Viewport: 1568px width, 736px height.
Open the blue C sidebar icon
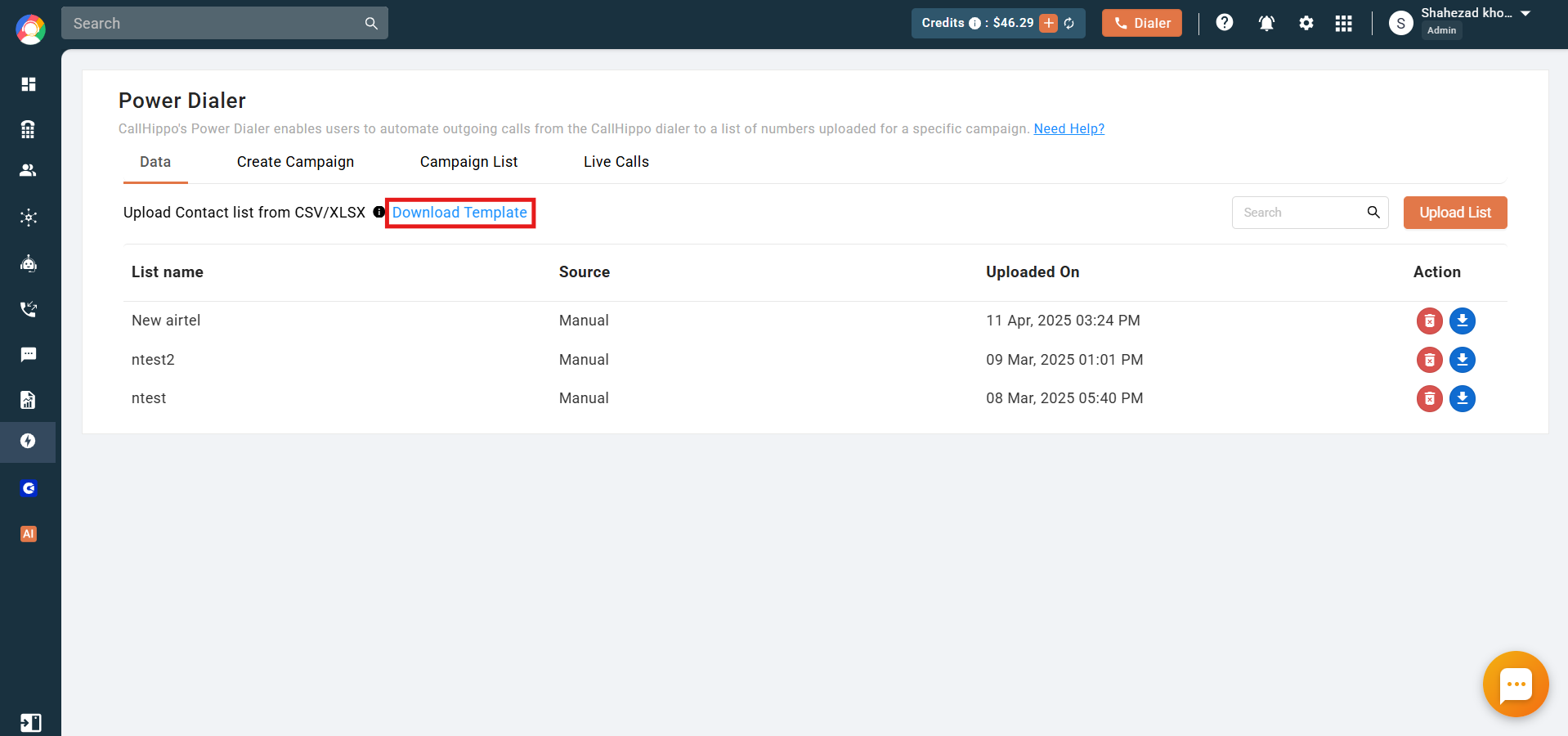click(29, 488)
